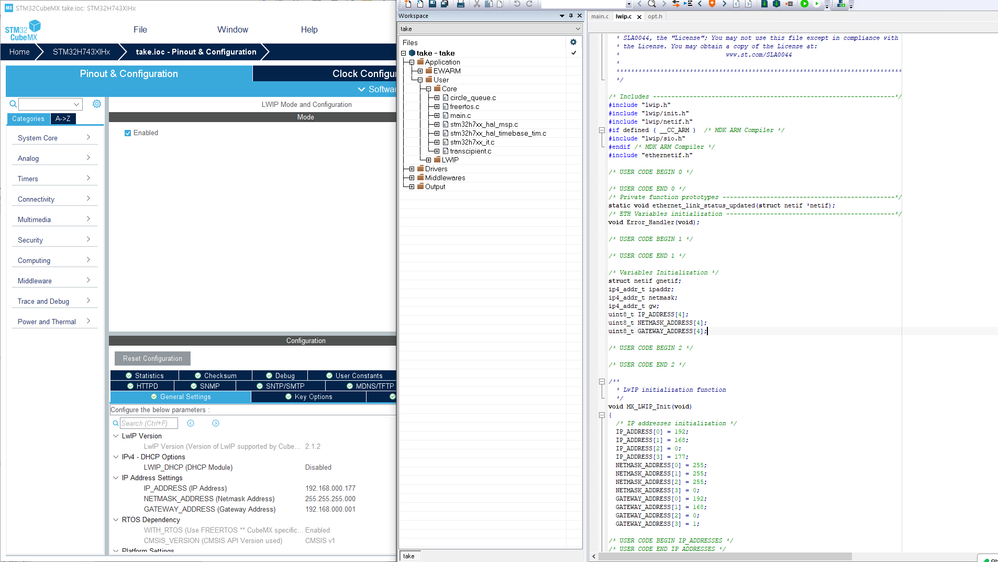This screenshot has height=562, width=998.
Task: Click the Toggle Breakpoint icon
Action: coord(789,3)
